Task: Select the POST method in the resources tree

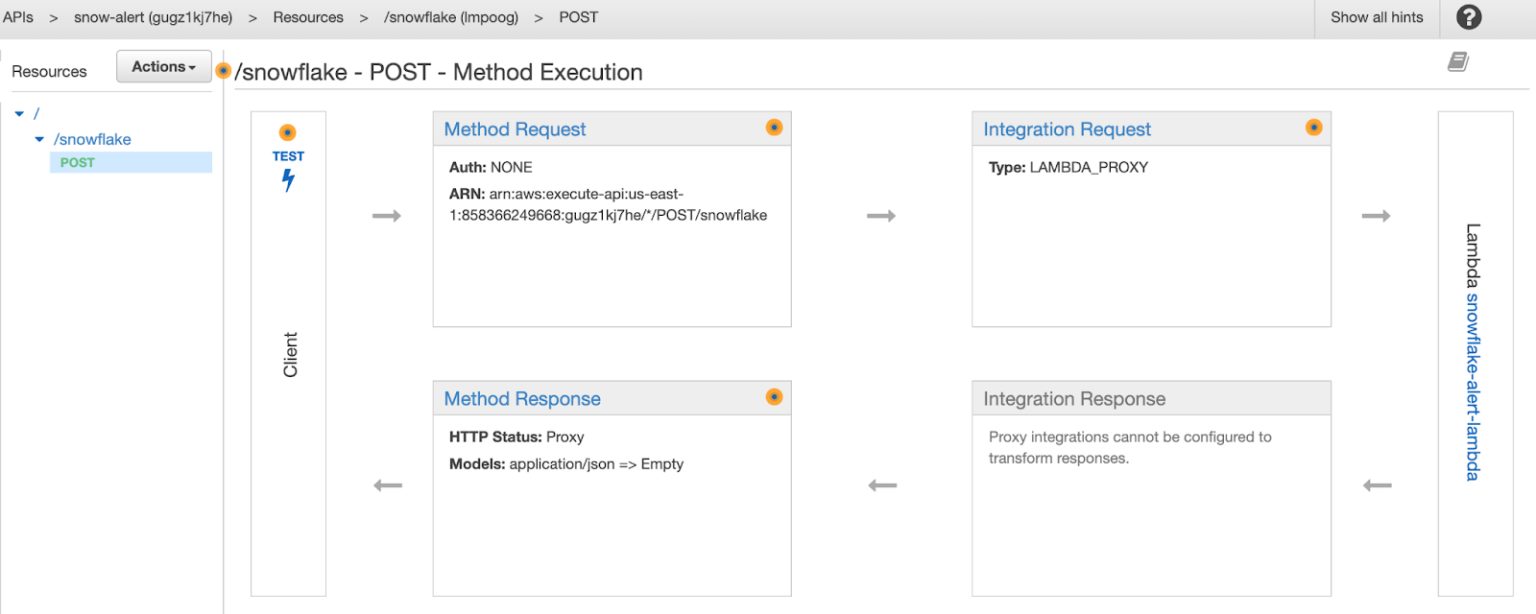Action: tap(75, 162)
